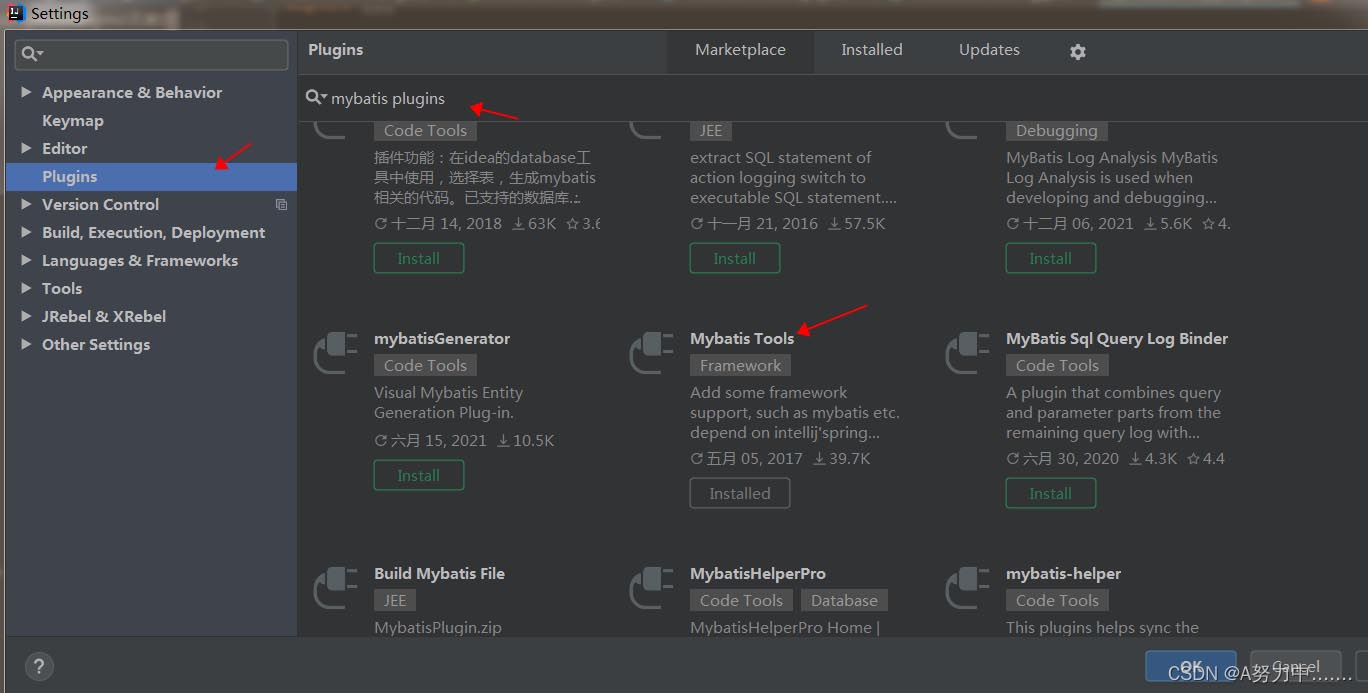This screenshot has width=1368, height=693.
Task: Expand Build, Execution, Deployment node
Action: pyautogui.click(x=26, y=232)
